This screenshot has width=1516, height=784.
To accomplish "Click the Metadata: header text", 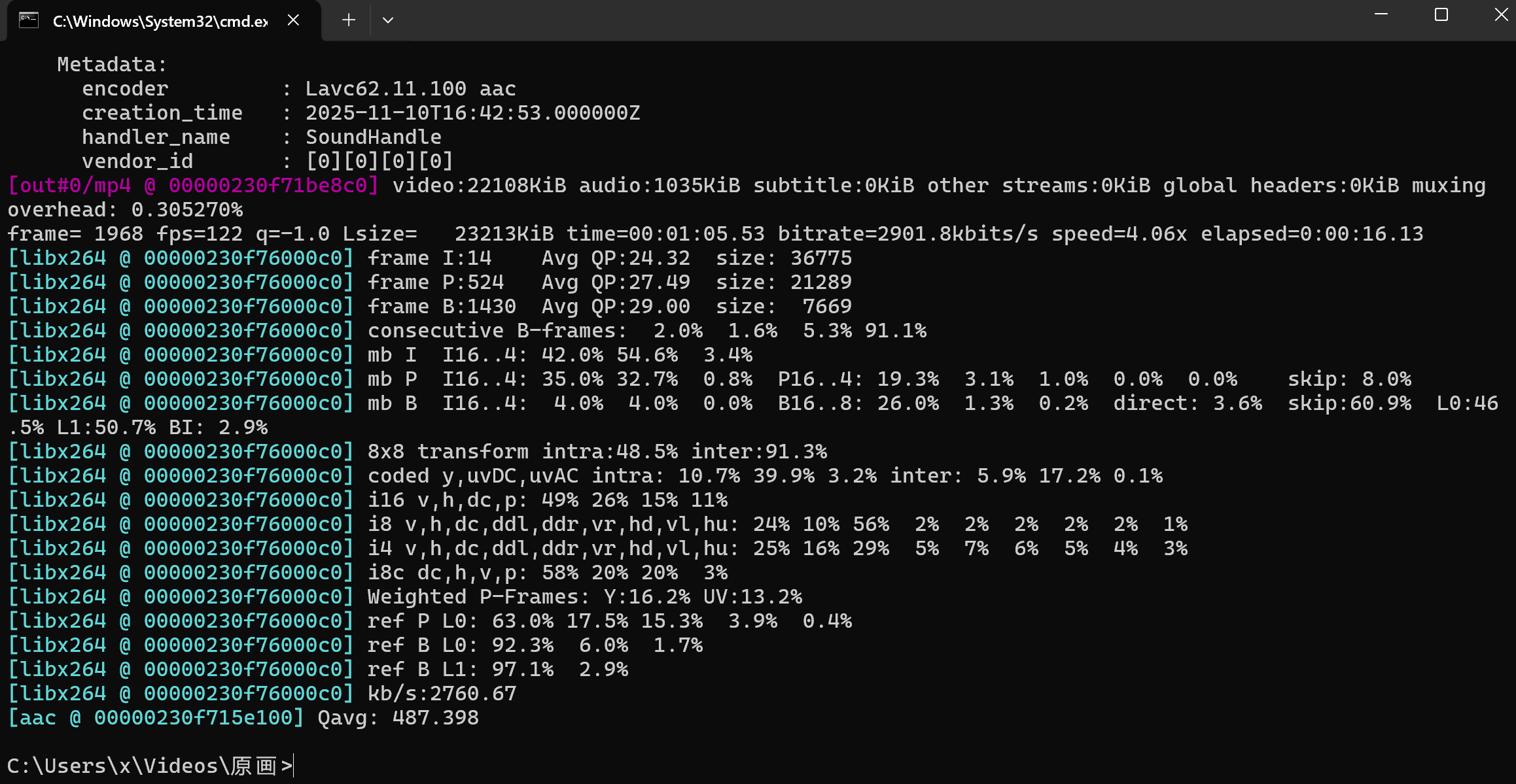I will pyautogui.click(x=112, y=65).
